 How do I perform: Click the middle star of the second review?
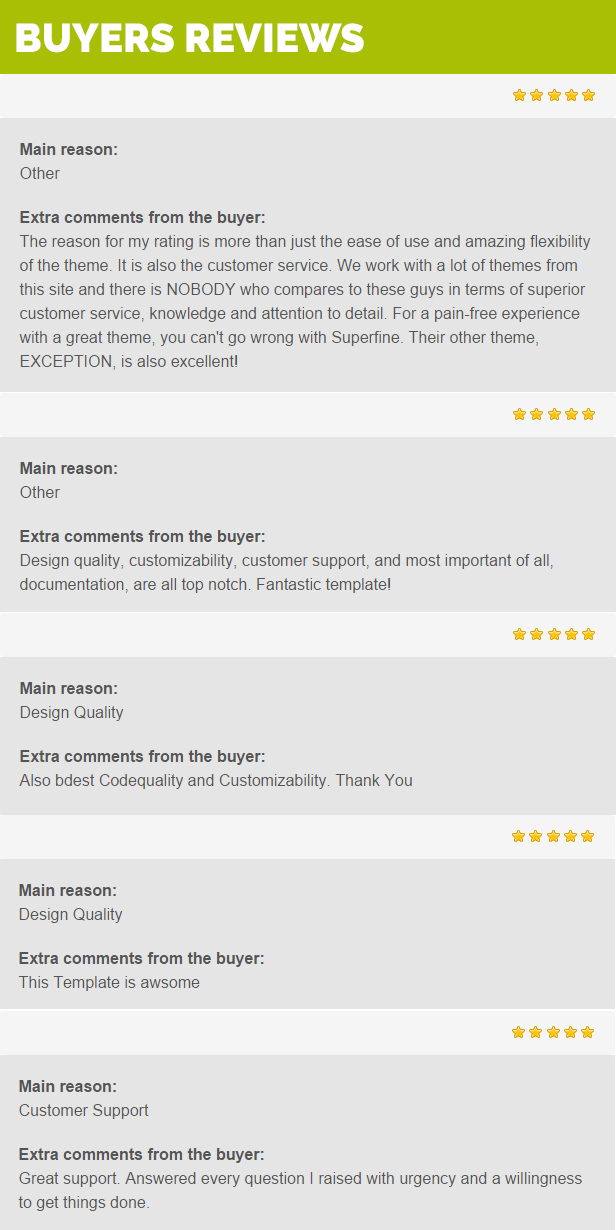coord(554,414)
